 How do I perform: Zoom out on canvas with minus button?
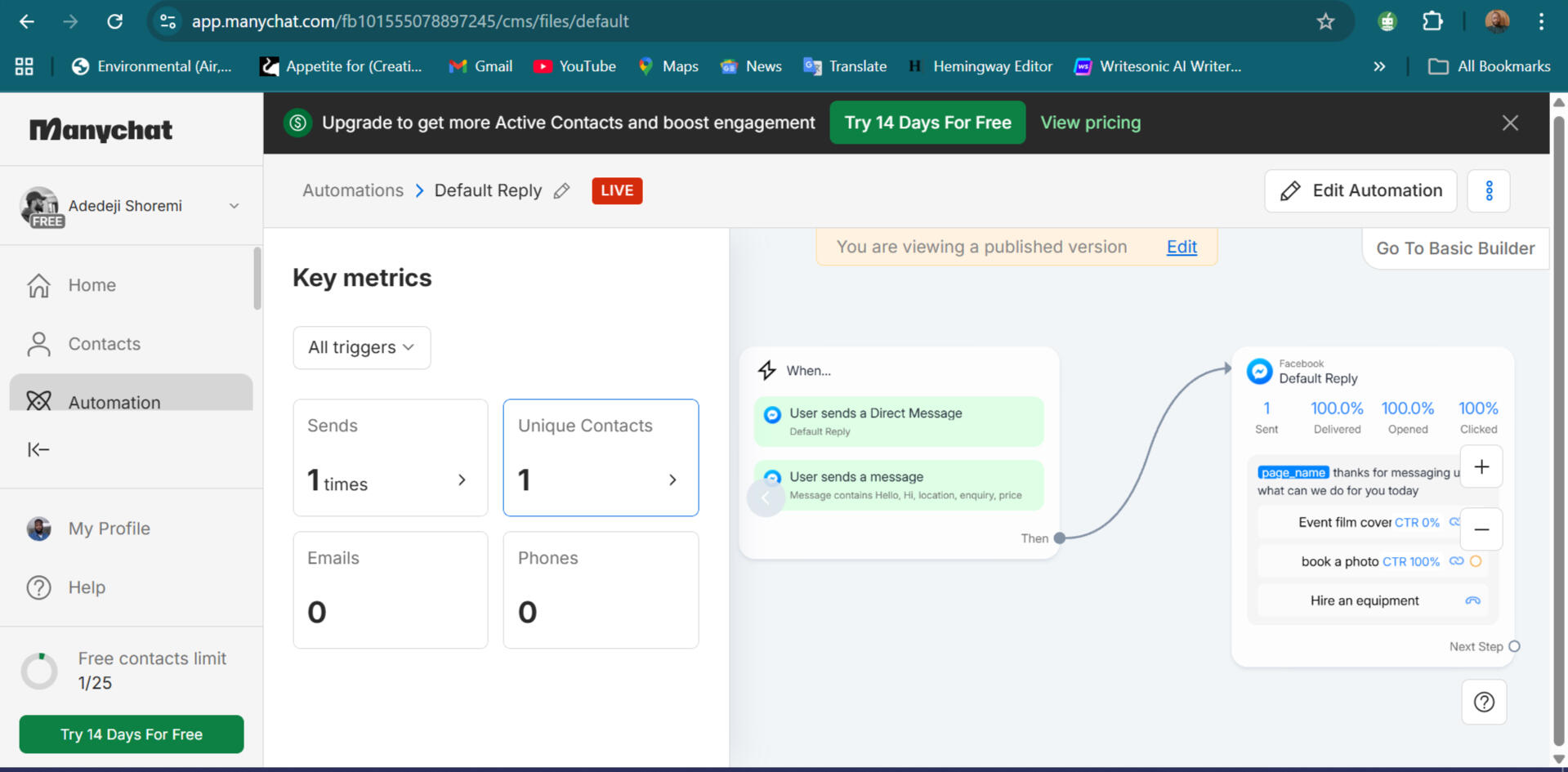click(x=1481, y=529)
